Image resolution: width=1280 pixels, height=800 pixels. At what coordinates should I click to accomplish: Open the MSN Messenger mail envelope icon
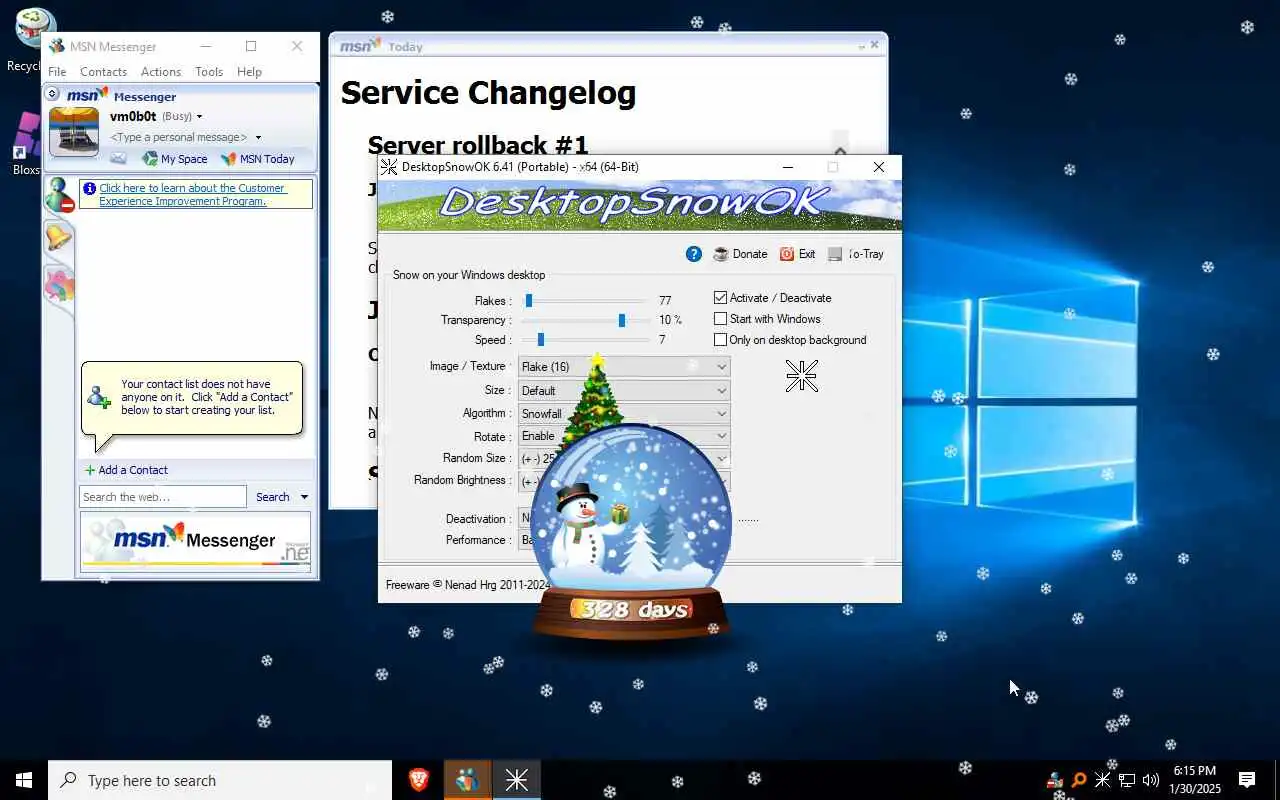click(x=118, y=158)
